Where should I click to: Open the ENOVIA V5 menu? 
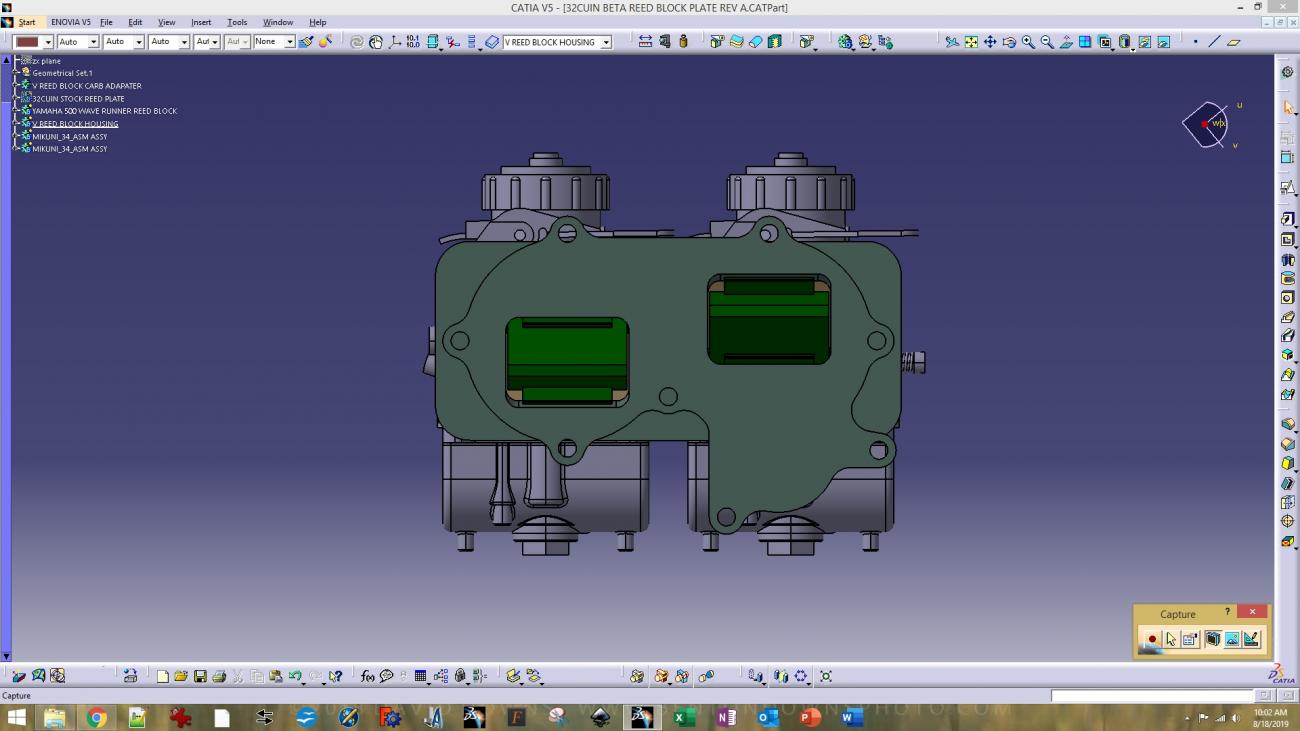(71, 22)
